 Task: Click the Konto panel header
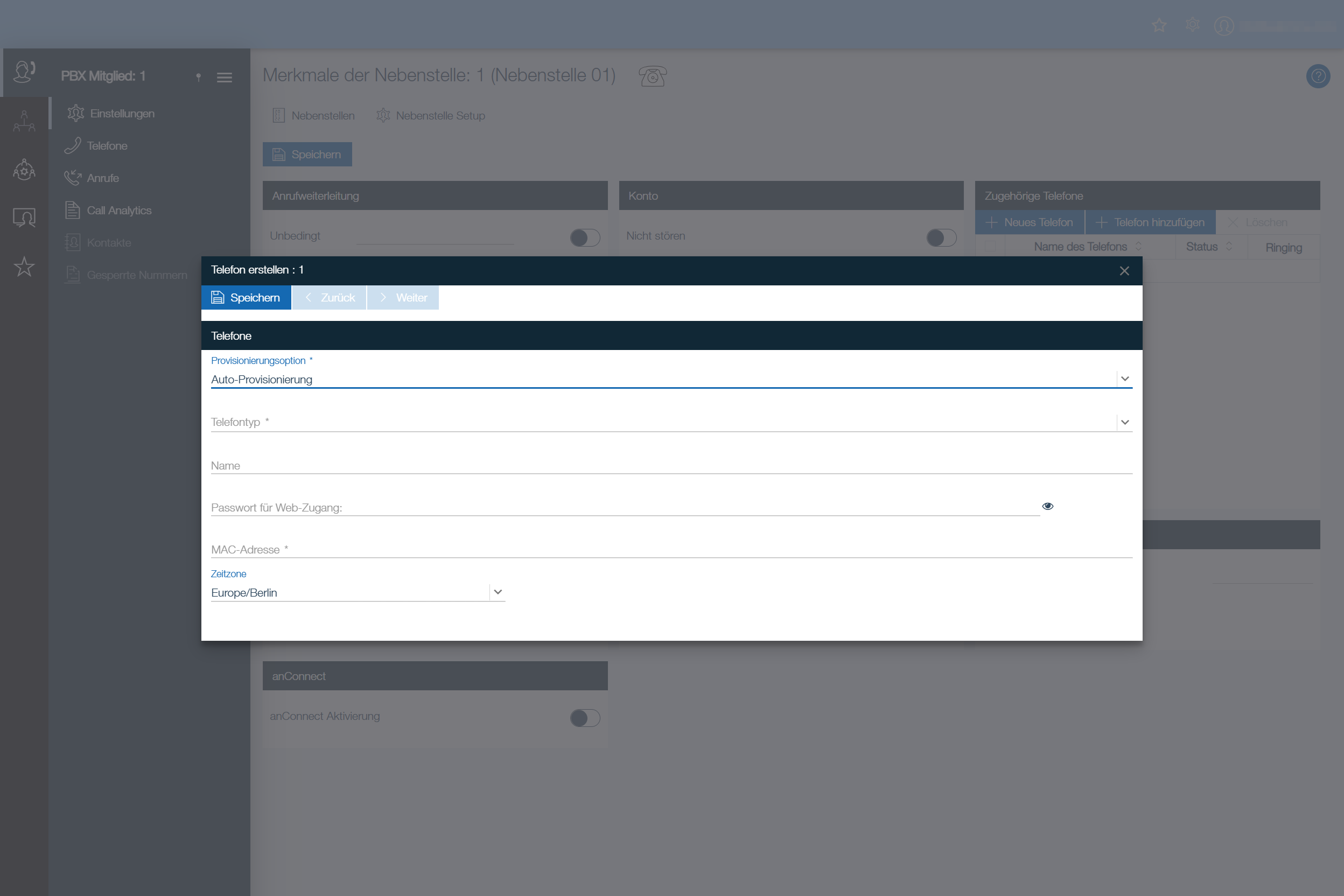(x=791, y=195)
